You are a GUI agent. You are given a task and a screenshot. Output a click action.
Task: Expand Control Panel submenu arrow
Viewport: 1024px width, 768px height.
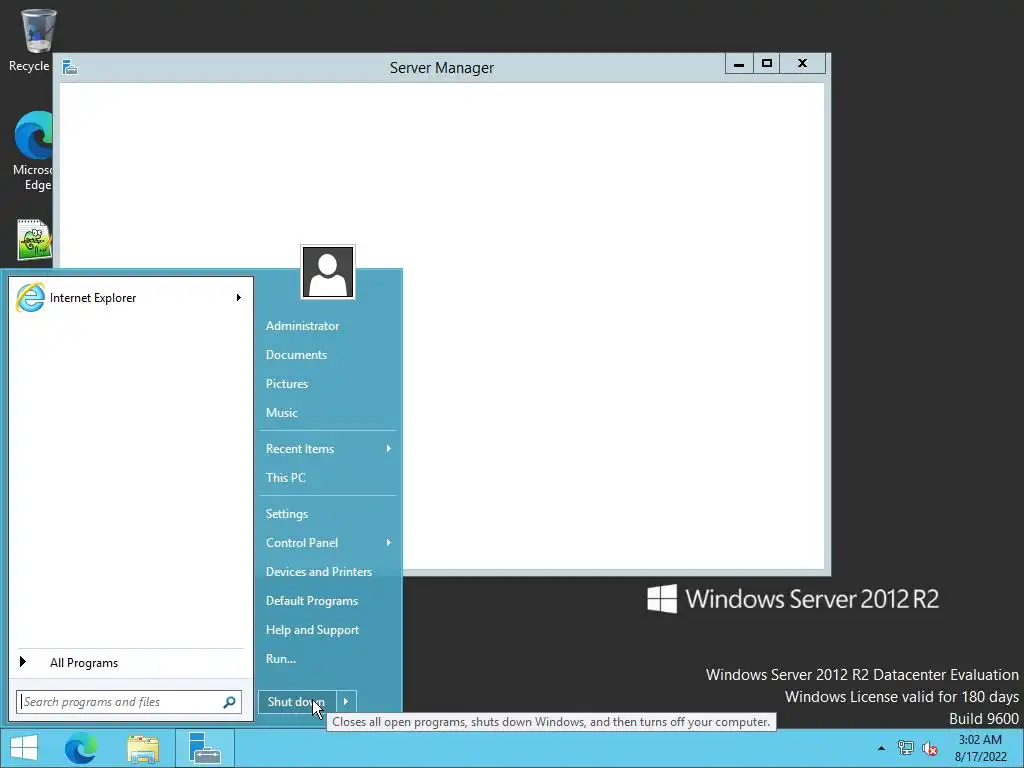[x=389, y=543]
